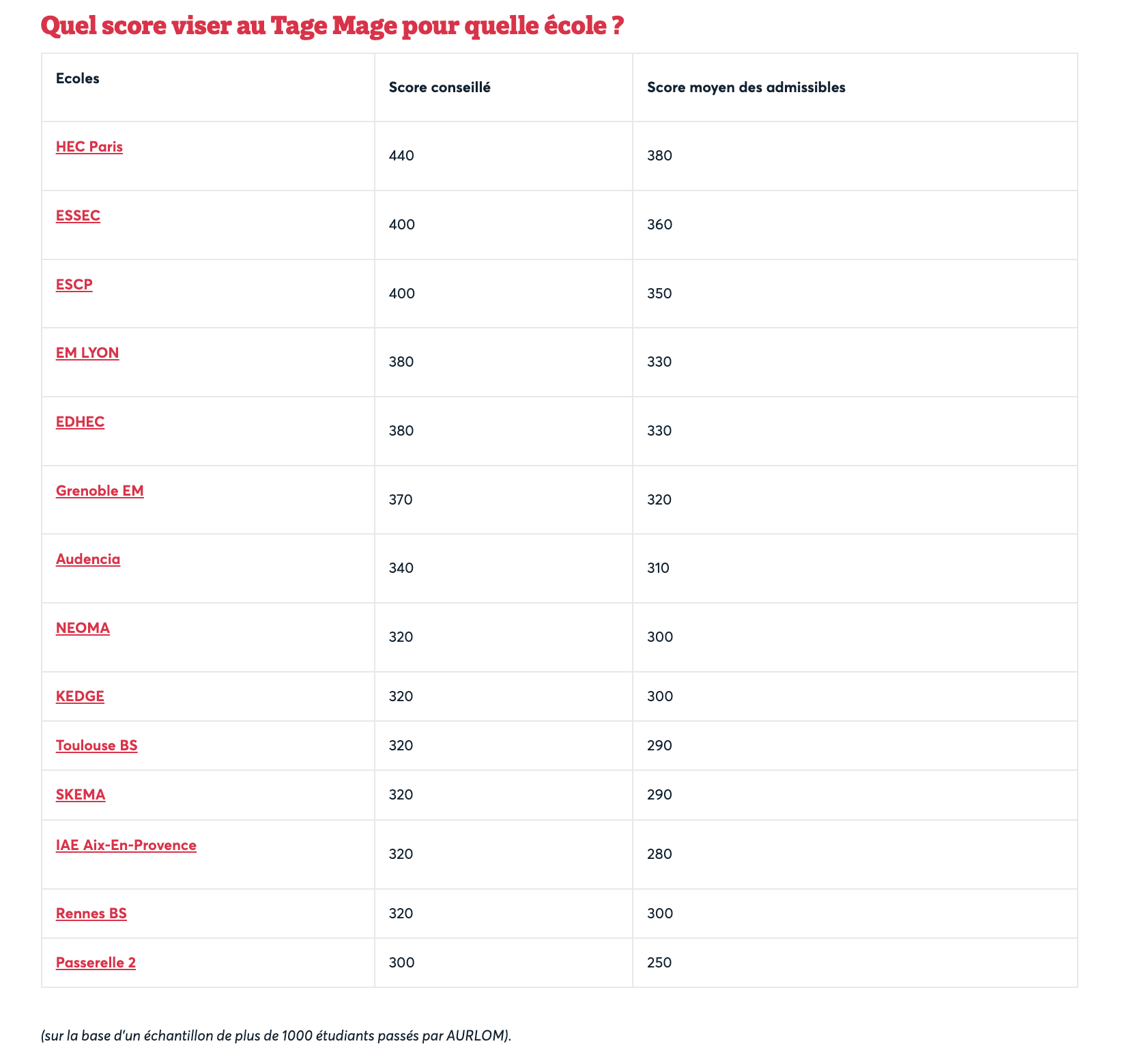Open the Audencia school link
The height and width of the screenshot is (1061, 1148).
pos(88,559)
